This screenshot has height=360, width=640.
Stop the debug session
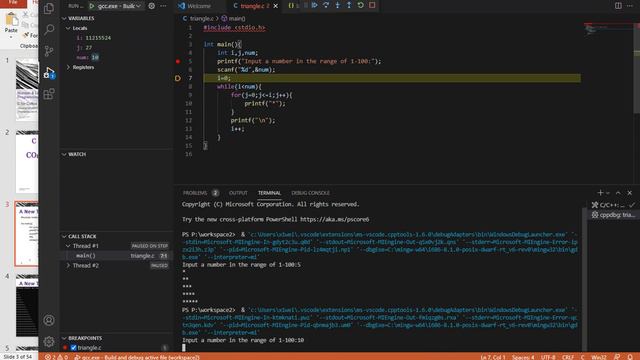pos(372,5)
